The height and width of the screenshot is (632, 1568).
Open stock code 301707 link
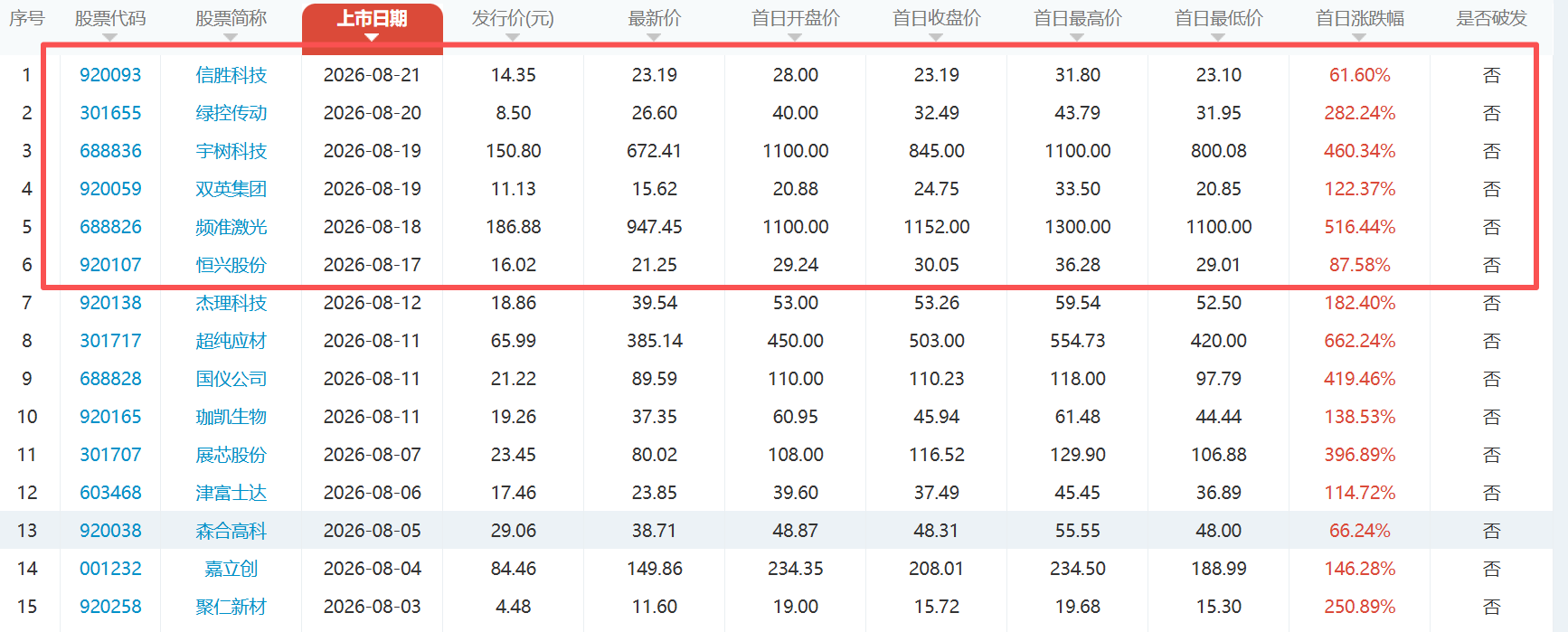pyautogui.click(x=110, y=455)
